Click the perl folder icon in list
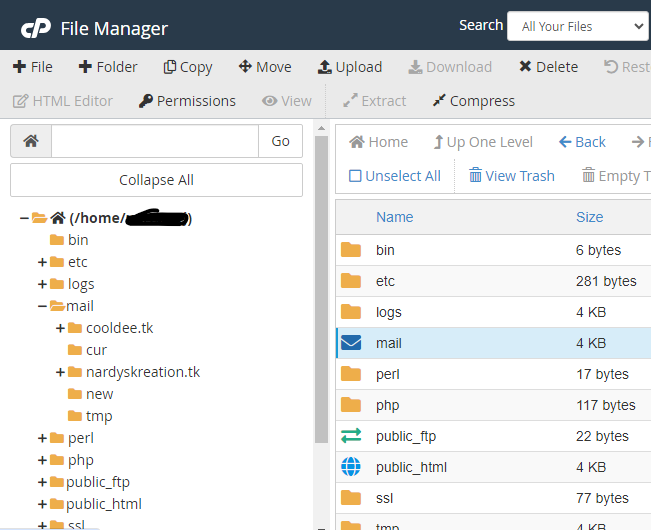This screenshot has height=530, width=651. (x=351, y=374)
